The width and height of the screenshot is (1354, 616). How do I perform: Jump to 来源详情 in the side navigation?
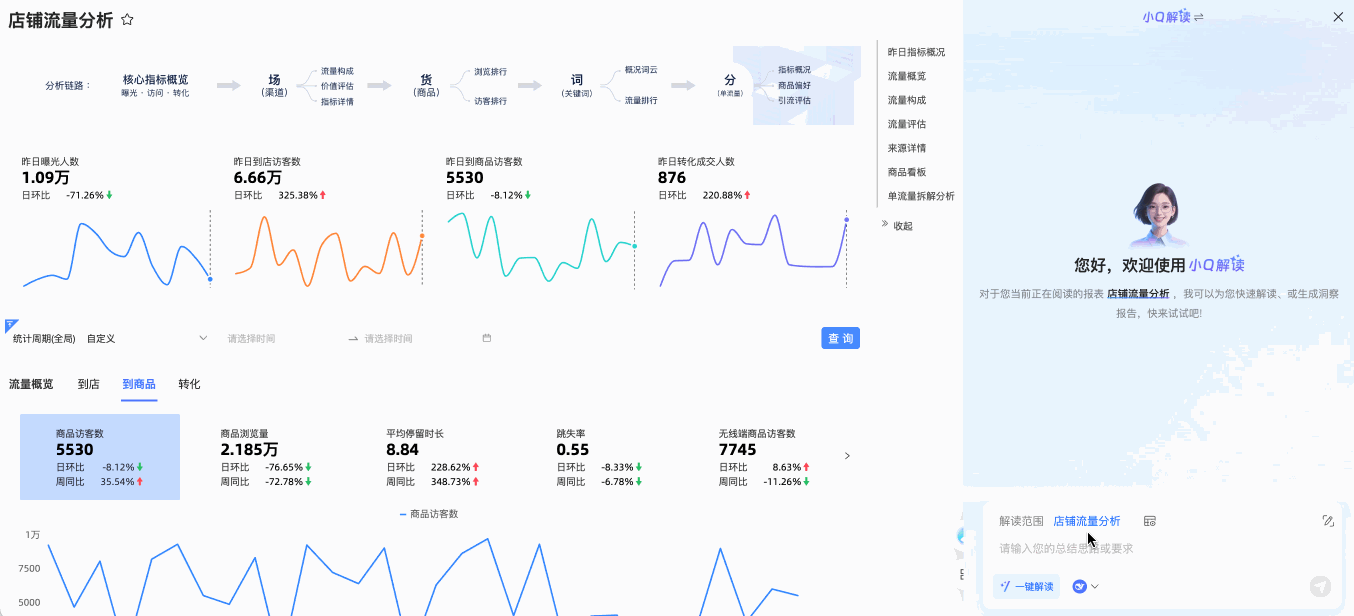[x=907, y=148]
